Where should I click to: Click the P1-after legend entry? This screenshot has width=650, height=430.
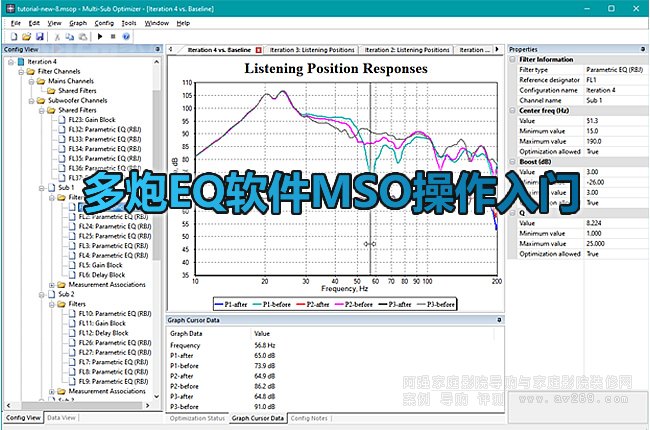[231, 304]
